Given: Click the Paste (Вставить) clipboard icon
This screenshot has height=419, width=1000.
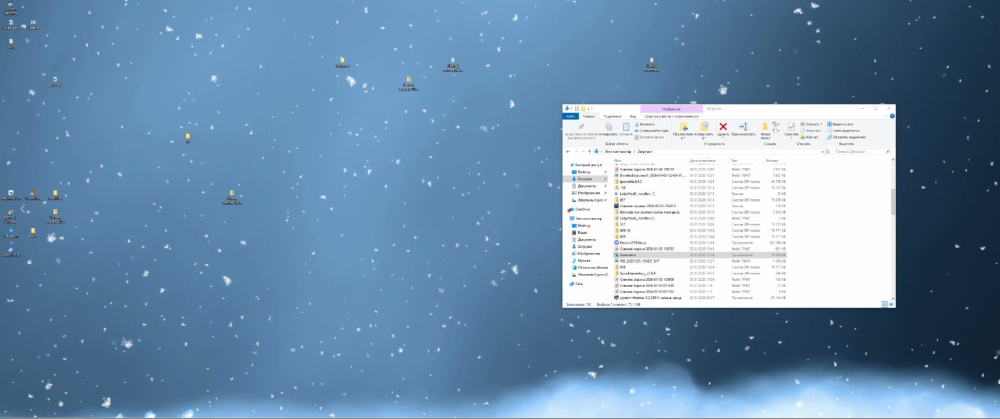Looking at the screenshot, I should coord(626,129).
